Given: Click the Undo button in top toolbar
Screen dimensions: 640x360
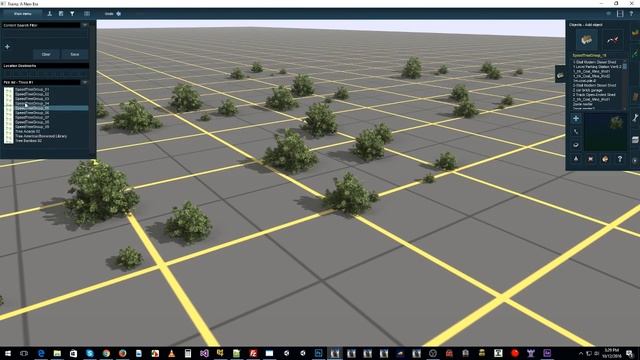Looking at the screenshot, I should point(113,13).
